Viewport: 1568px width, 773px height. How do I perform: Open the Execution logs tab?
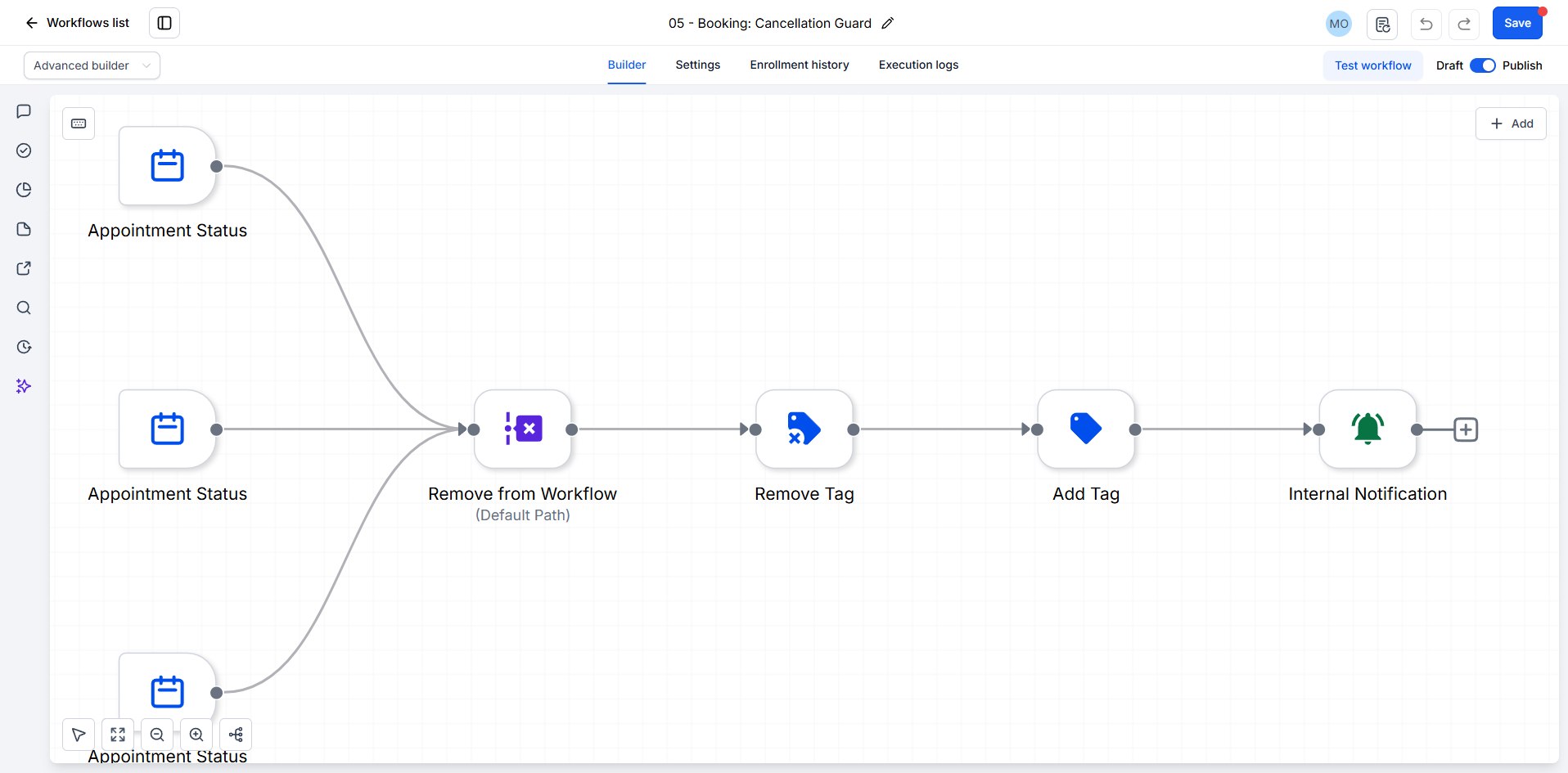point(918,65)
